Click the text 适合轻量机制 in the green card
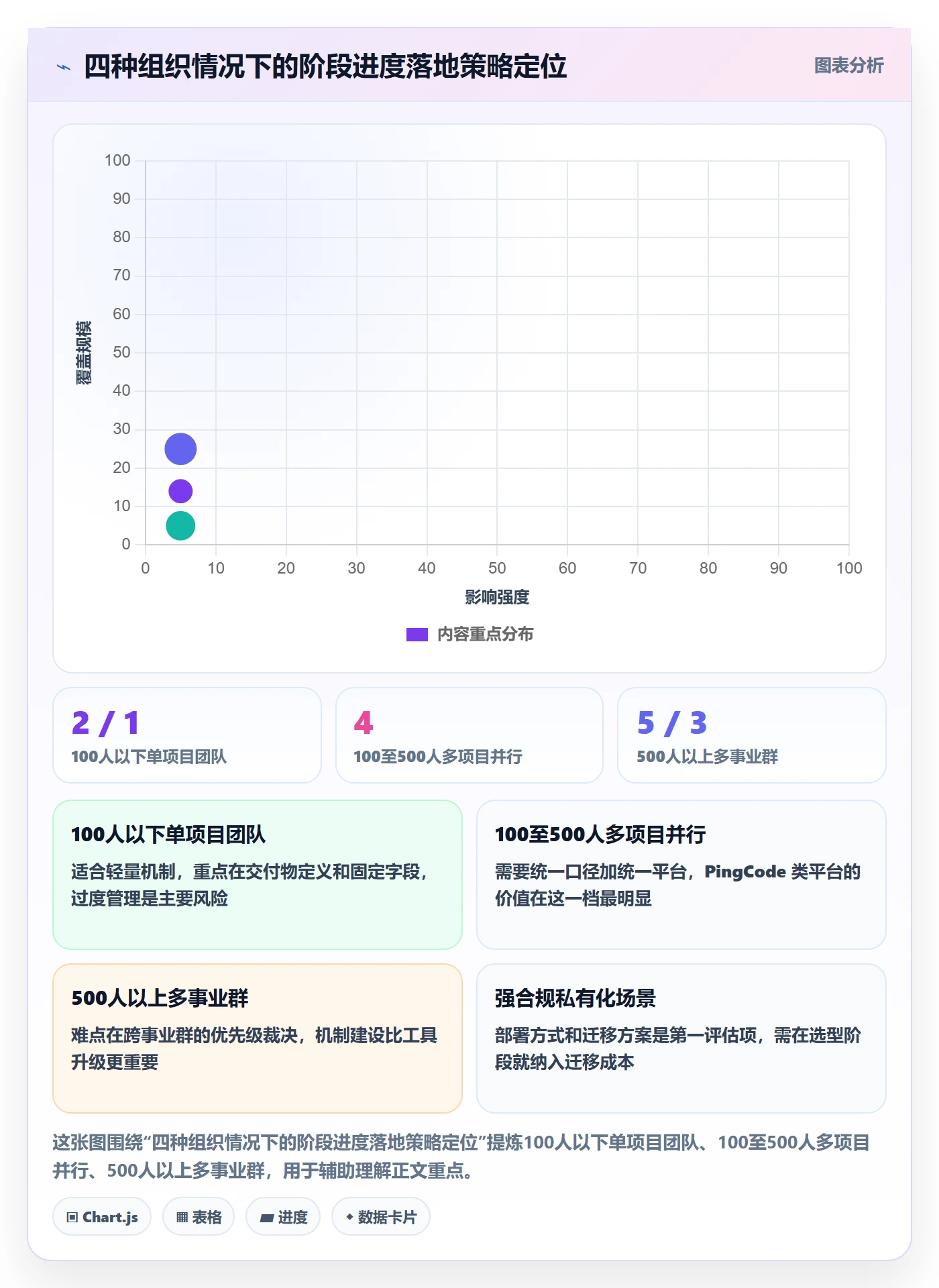Viewport: 939px width, 1288px height. pos(123,871)
